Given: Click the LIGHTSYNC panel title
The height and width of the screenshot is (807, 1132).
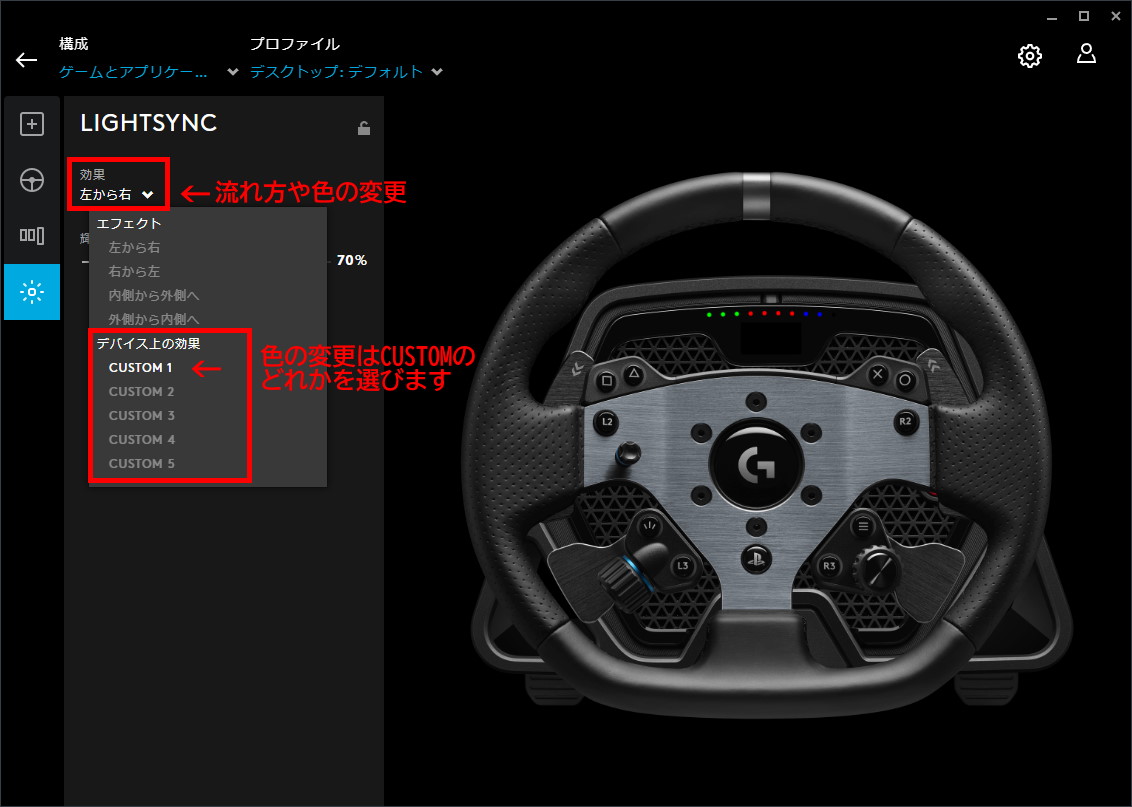Looking at the screenshot, I should pyautogui.click(x=149, y=123).
